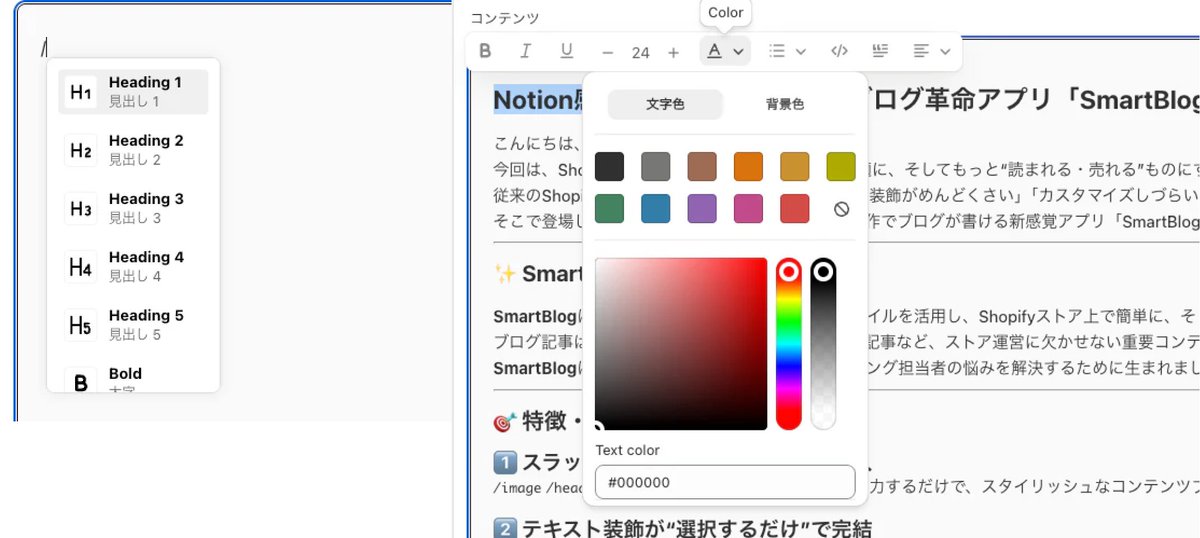Screen dimensions: 1200x538
Task: Pick the green color swatch
Action: (x=609, y=209)
